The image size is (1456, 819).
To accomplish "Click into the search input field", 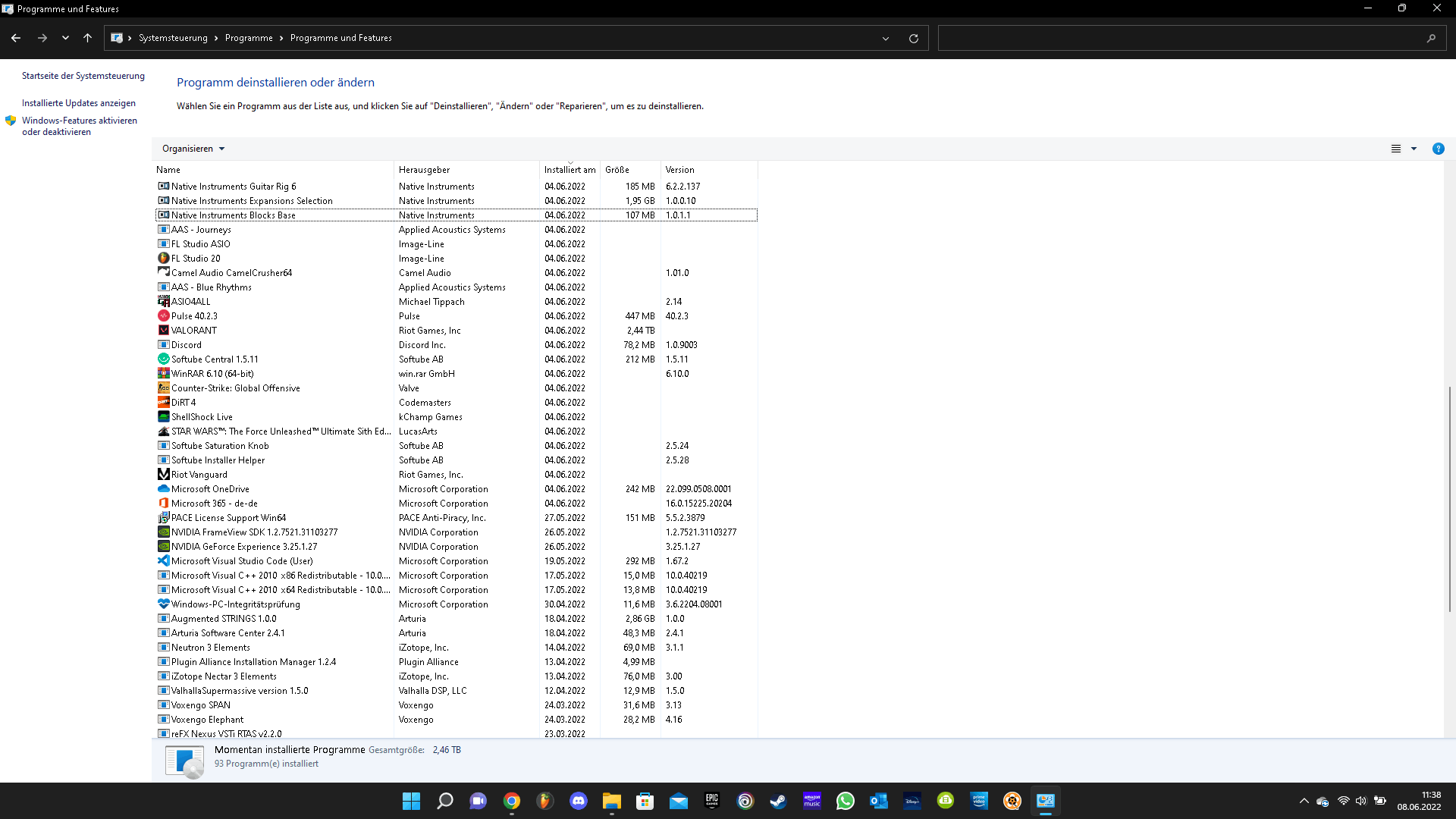I will pos(1180,38).
